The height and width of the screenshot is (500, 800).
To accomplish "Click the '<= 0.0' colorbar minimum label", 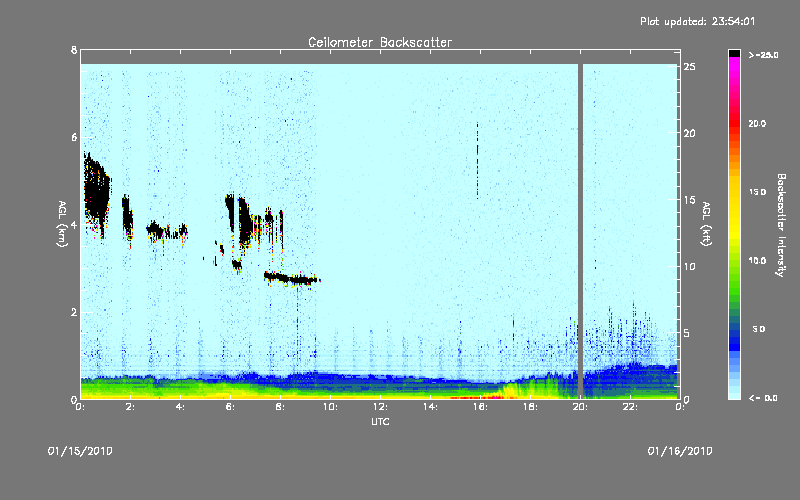I will point(763,398).
